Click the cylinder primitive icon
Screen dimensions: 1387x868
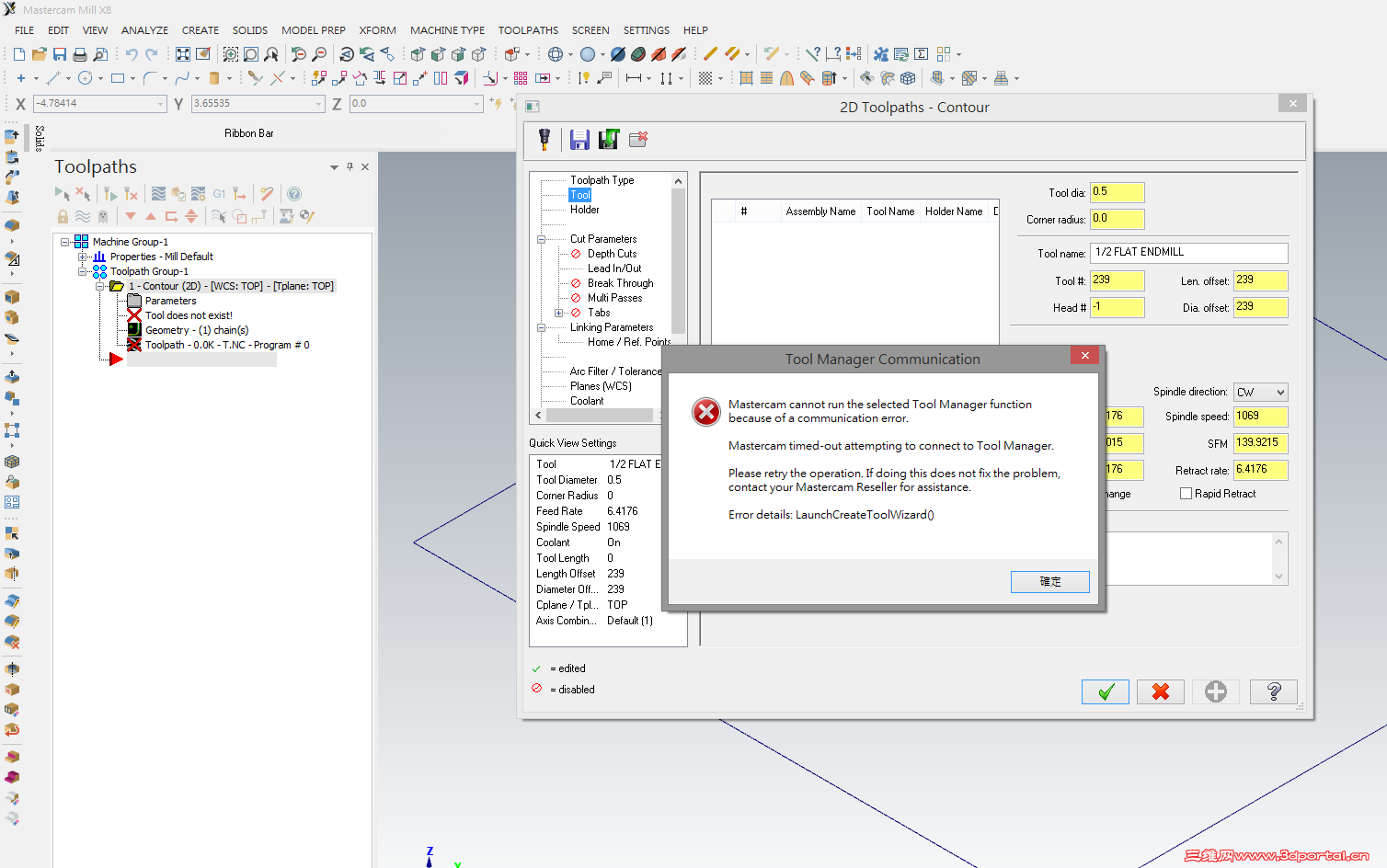(x=214, y=78)
